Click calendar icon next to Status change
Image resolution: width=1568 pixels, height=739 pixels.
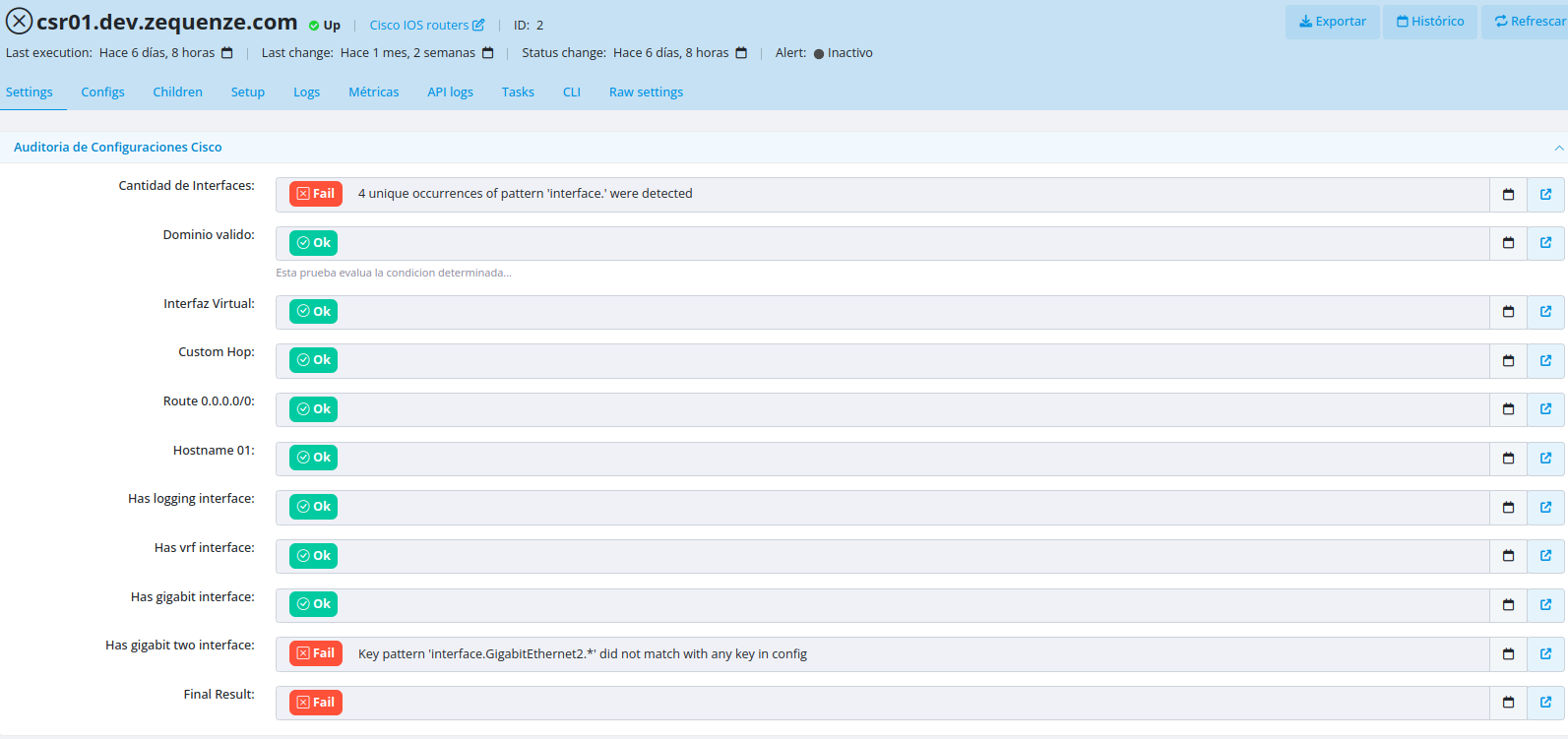coord(741,53)
